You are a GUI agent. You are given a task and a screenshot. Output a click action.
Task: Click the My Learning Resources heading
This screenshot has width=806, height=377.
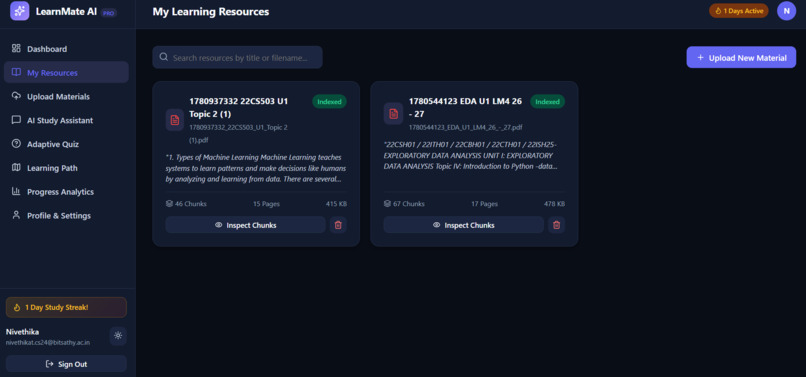point(211,11)
